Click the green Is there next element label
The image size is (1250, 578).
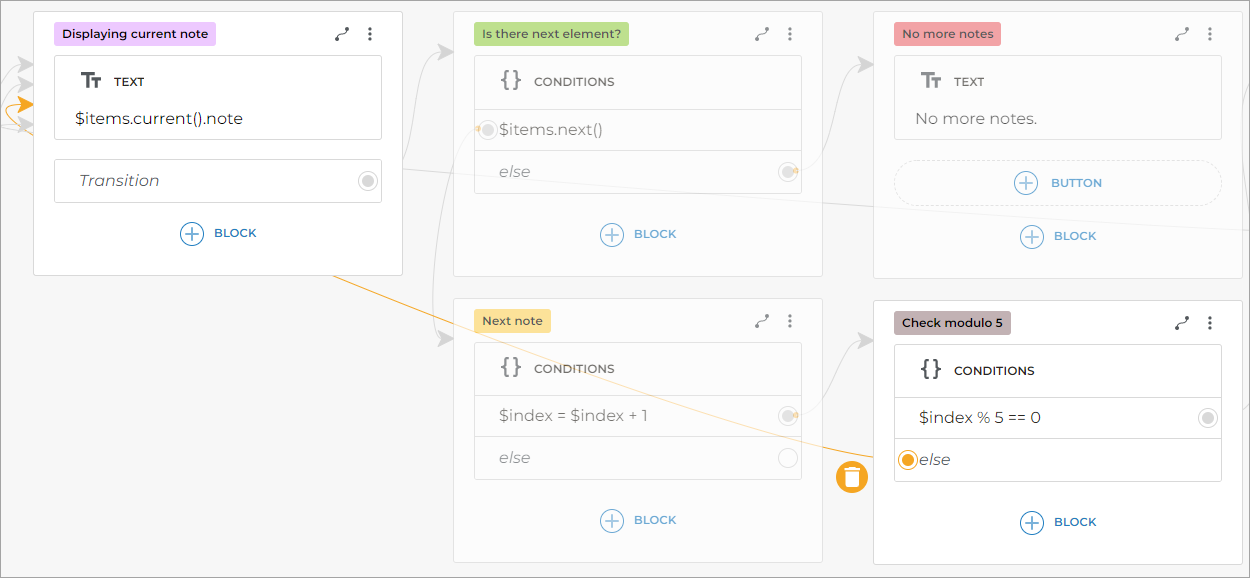pyautogui.click(x=551, y=34)
